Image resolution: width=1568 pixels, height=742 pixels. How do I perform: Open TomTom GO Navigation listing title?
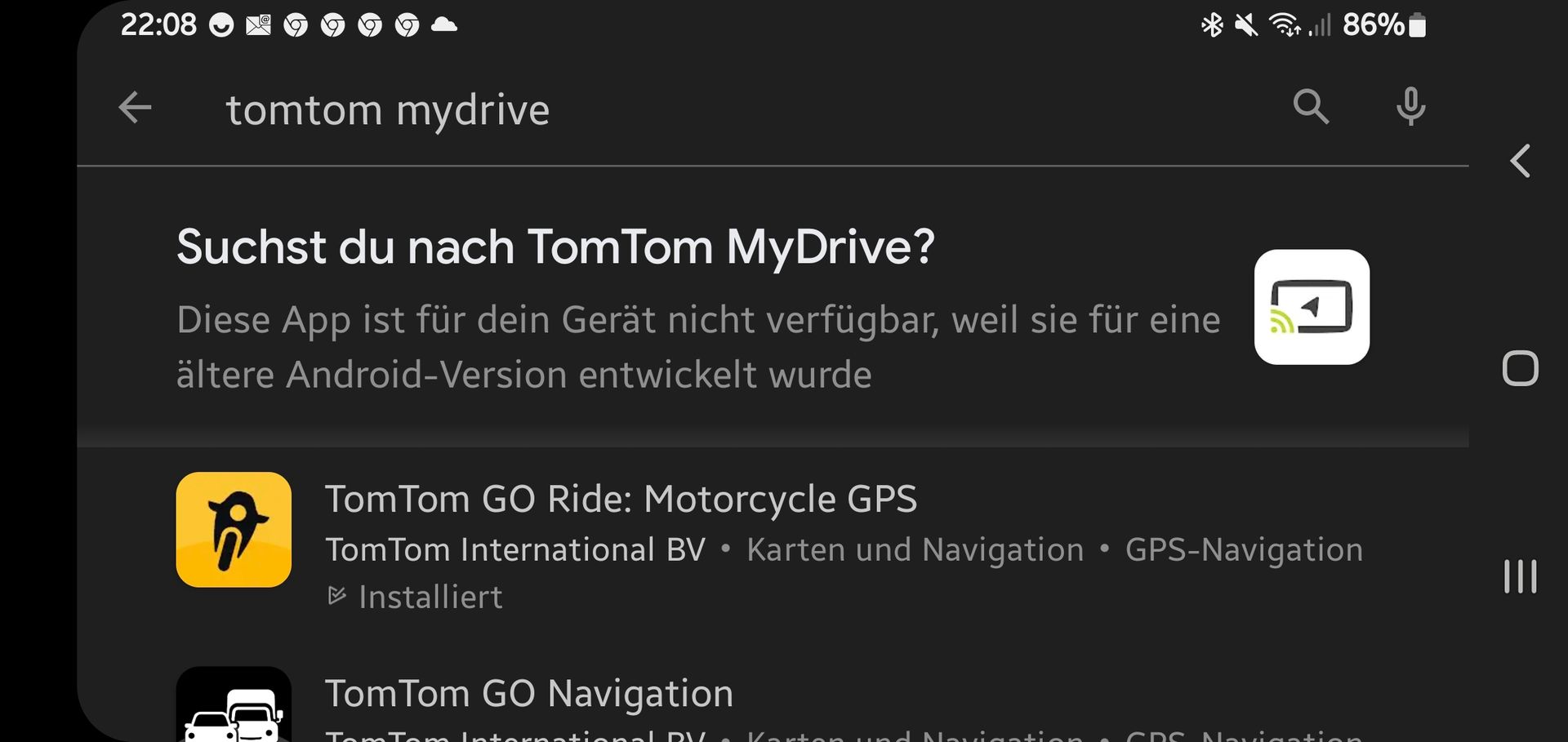click(529, 694)
